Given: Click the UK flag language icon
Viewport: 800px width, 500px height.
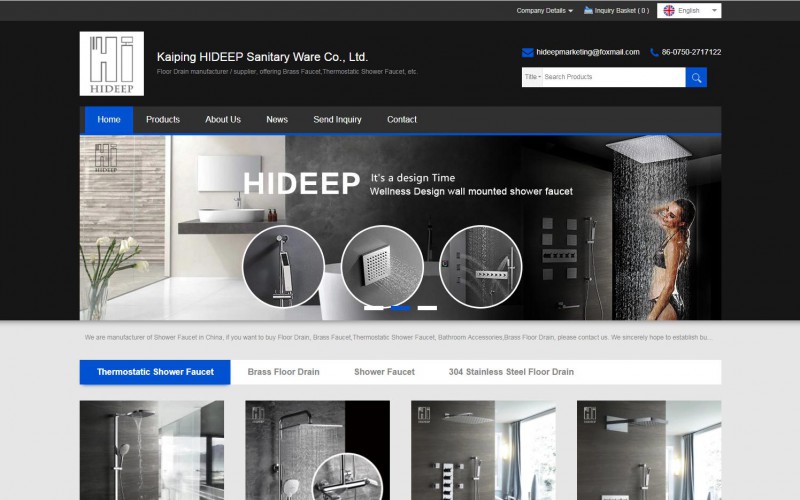Looking at the screenshot, I should [x=669, y=10].
